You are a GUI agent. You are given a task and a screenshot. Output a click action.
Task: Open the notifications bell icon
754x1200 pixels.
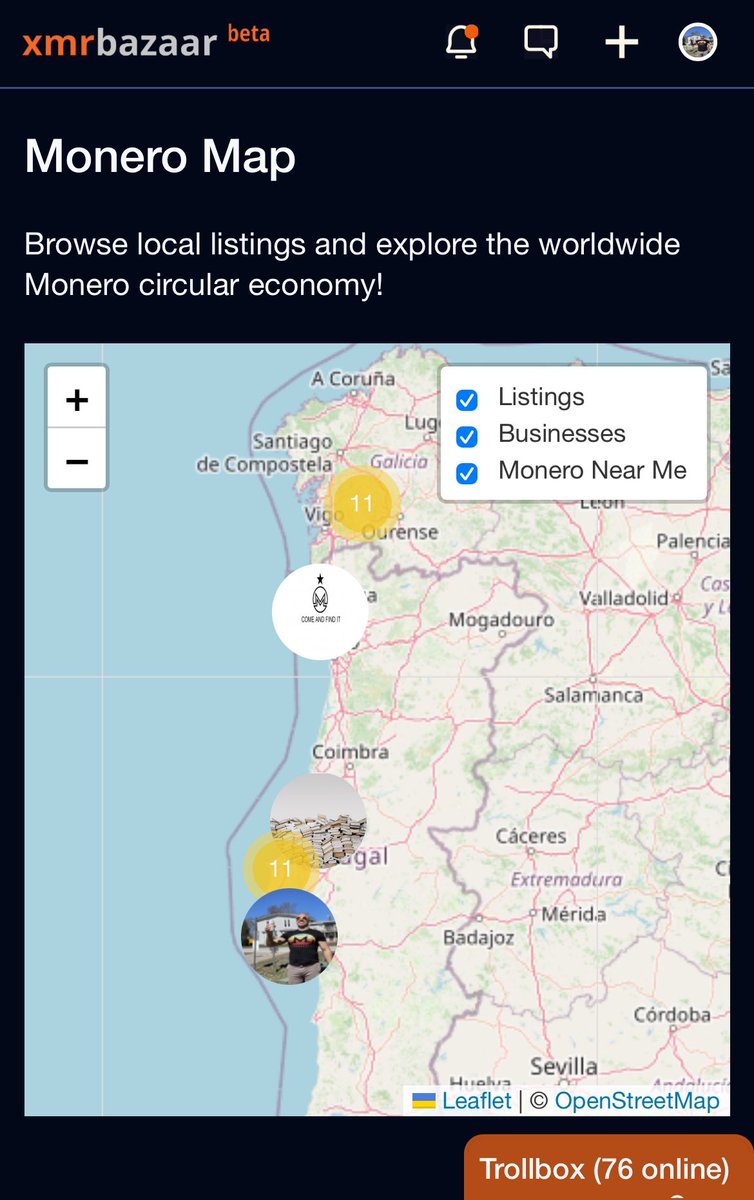pos(461,42)
